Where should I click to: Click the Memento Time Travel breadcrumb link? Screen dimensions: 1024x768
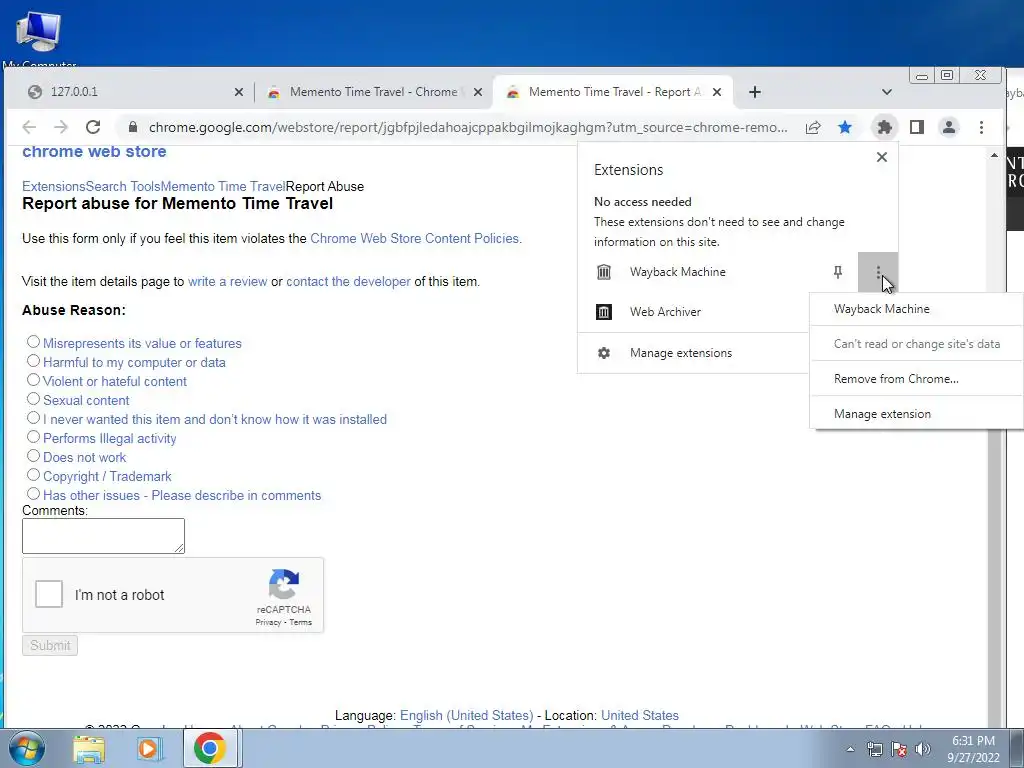[223, 186]
